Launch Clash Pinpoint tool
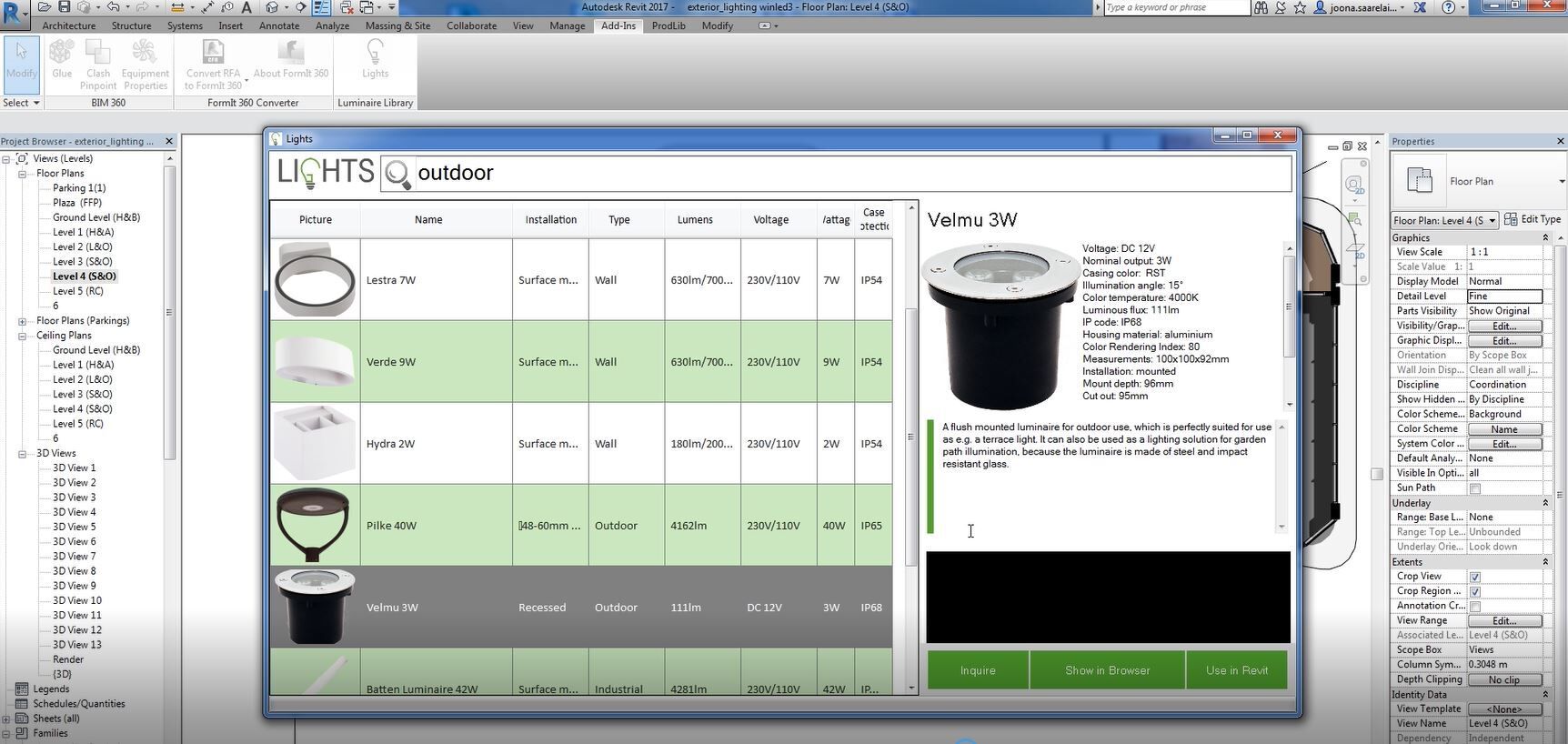 coord(98,64)
